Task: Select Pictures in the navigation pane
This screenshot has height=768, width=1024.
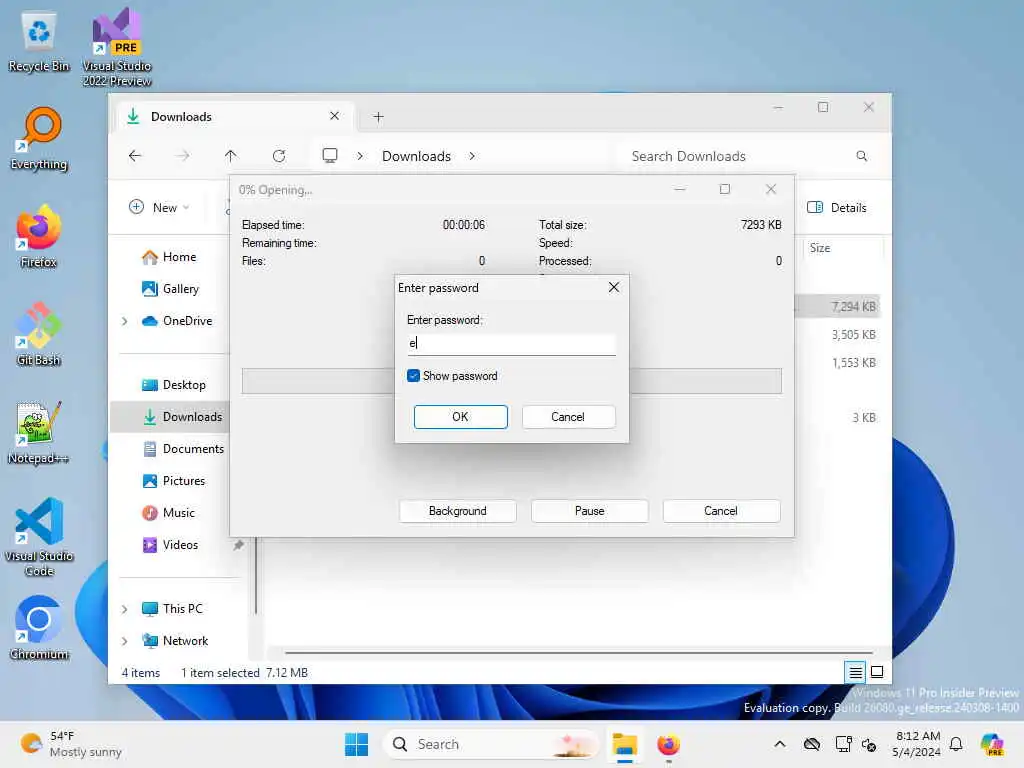Action: pyautogui.click(x=174, y=481)
